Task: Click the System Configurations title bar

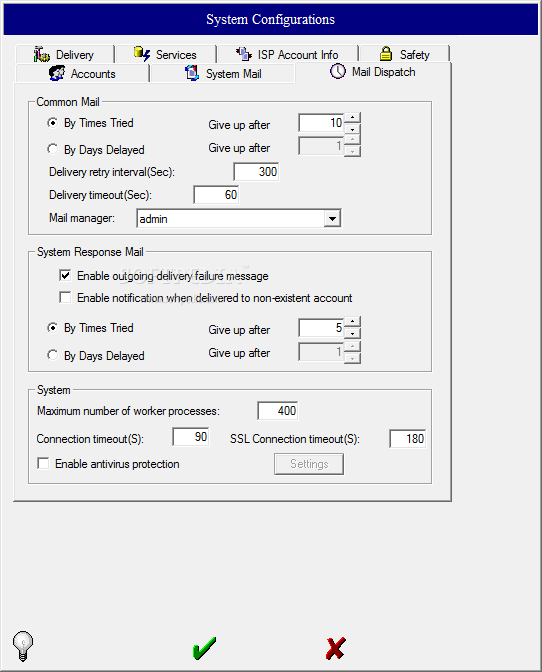Action: [271, 19]
